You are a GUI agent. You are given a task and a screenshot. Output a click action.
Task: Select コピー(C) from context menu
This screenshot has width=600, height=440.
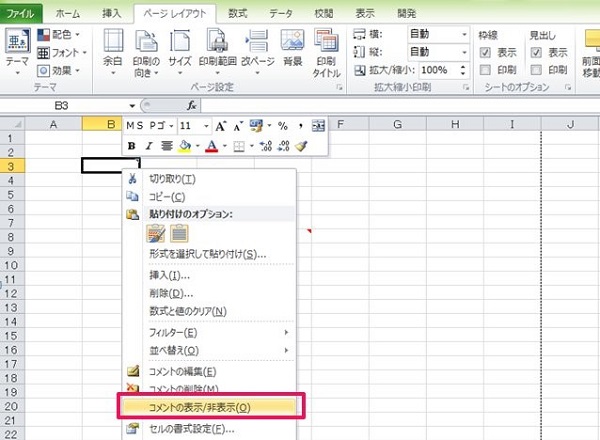209,197
